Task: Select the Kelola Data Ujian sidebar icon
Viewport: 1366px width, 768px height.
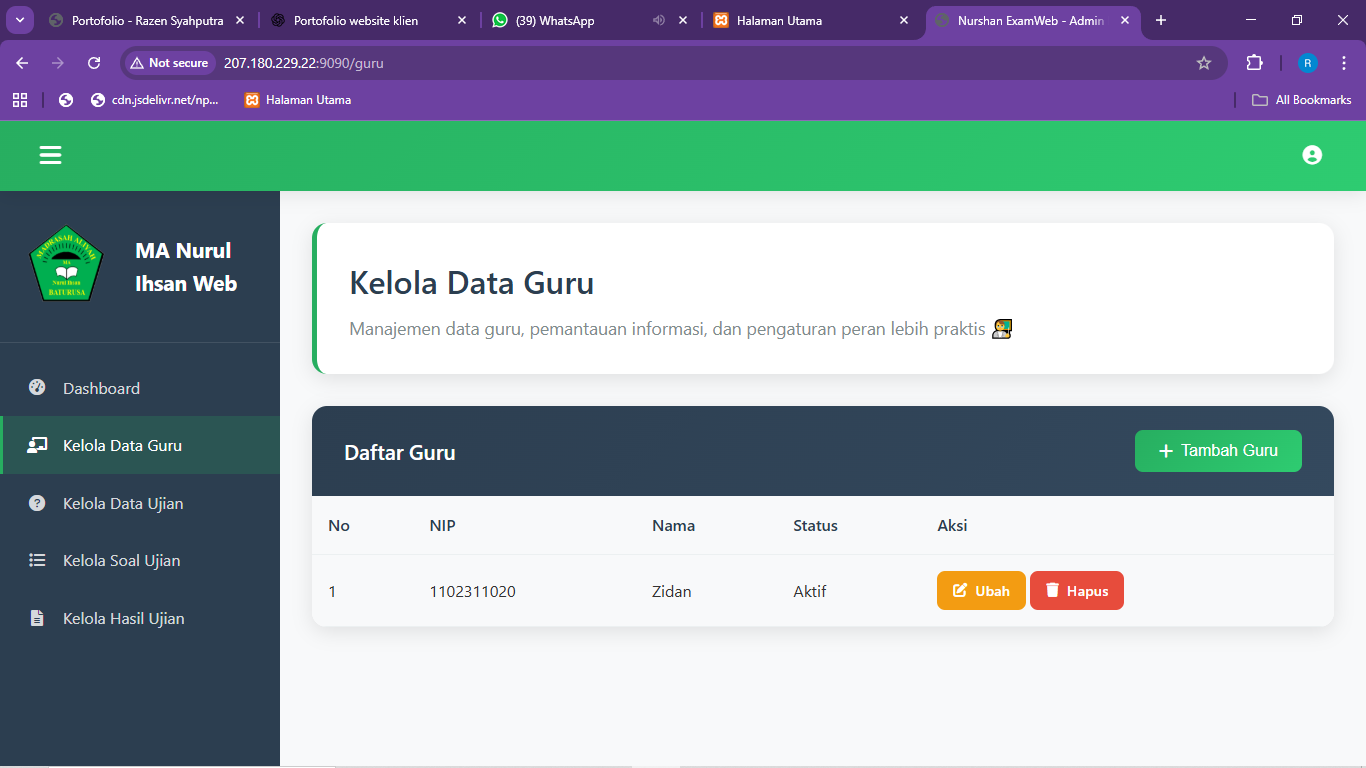Action: pyautogui.click(x=37, y=503)
